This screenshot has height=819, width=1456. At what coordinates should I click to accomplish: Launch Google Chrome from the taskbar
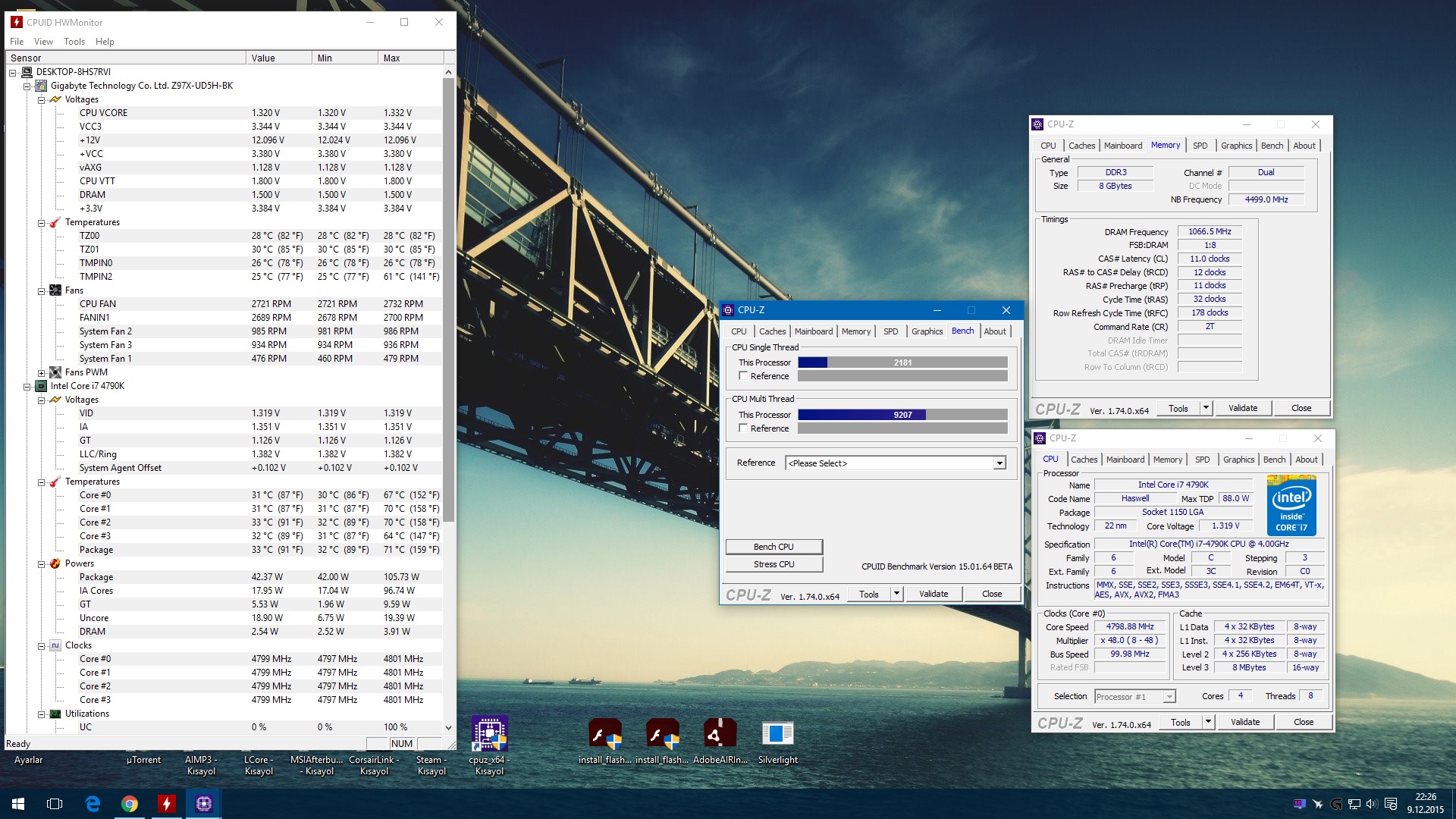130,804
